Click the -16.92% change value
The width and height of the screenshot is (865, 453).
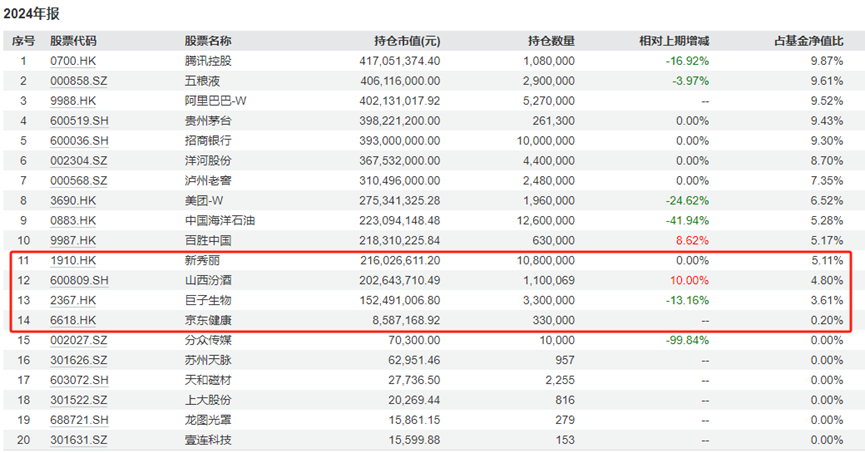[687, 61]
